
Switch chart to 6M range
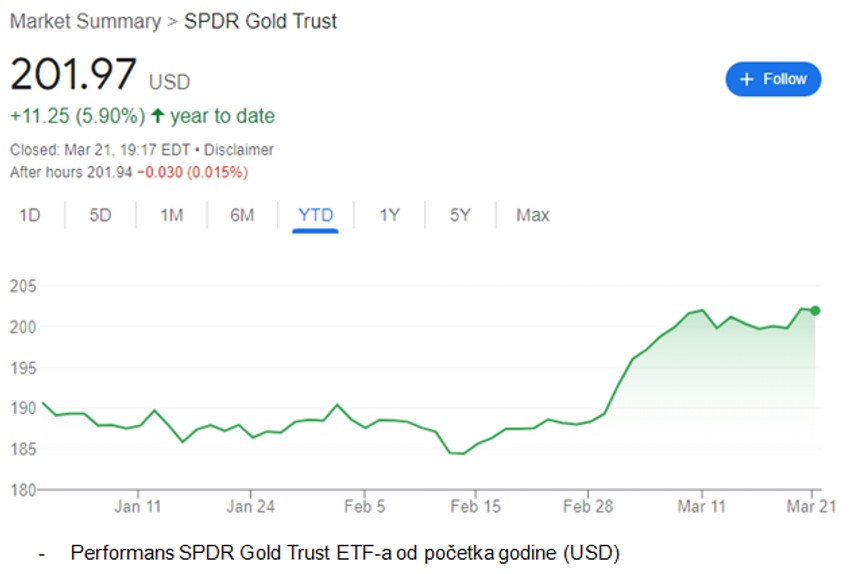(242, 215)
